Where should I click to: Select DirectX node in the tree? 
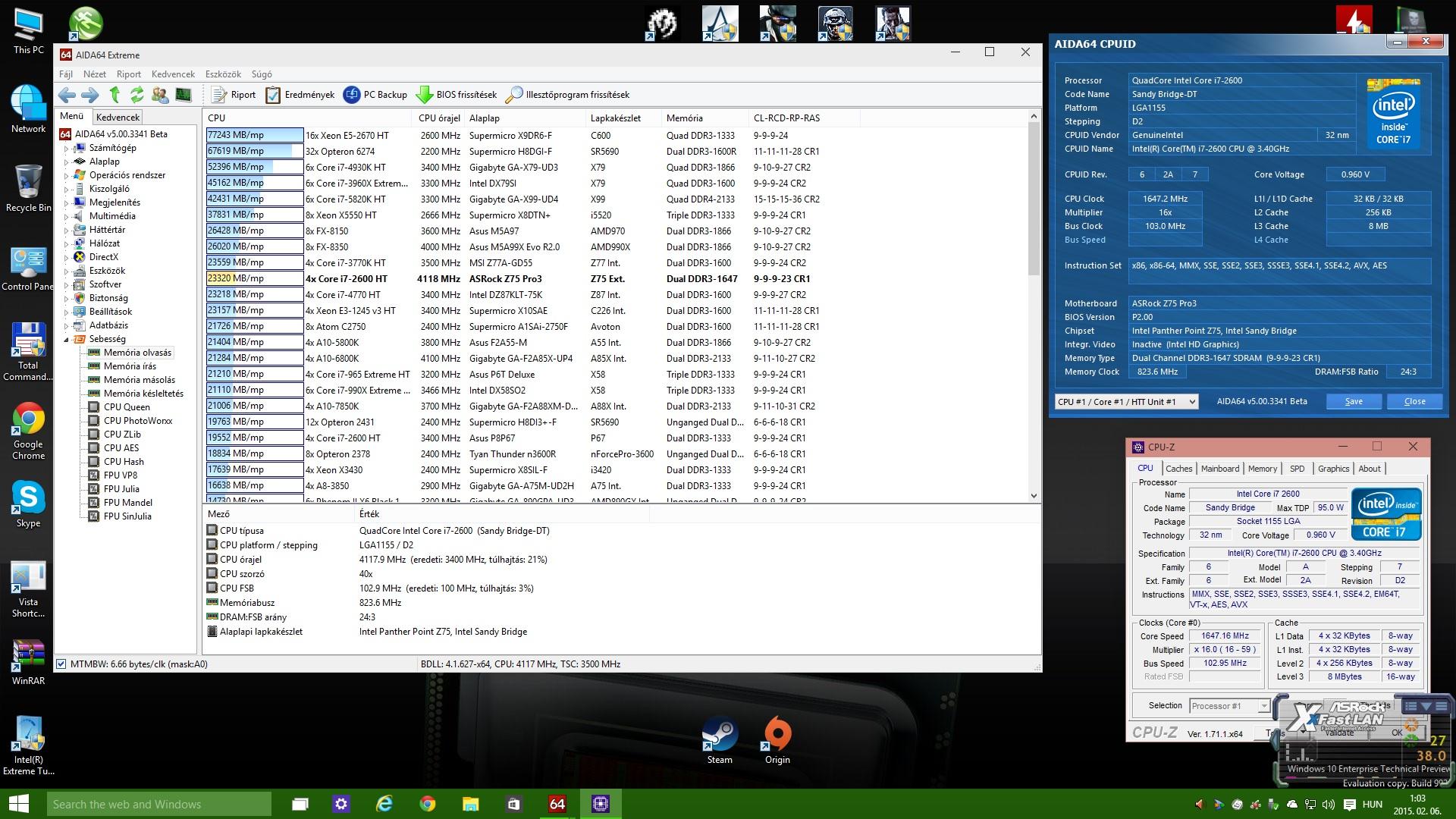click(104, 257)
